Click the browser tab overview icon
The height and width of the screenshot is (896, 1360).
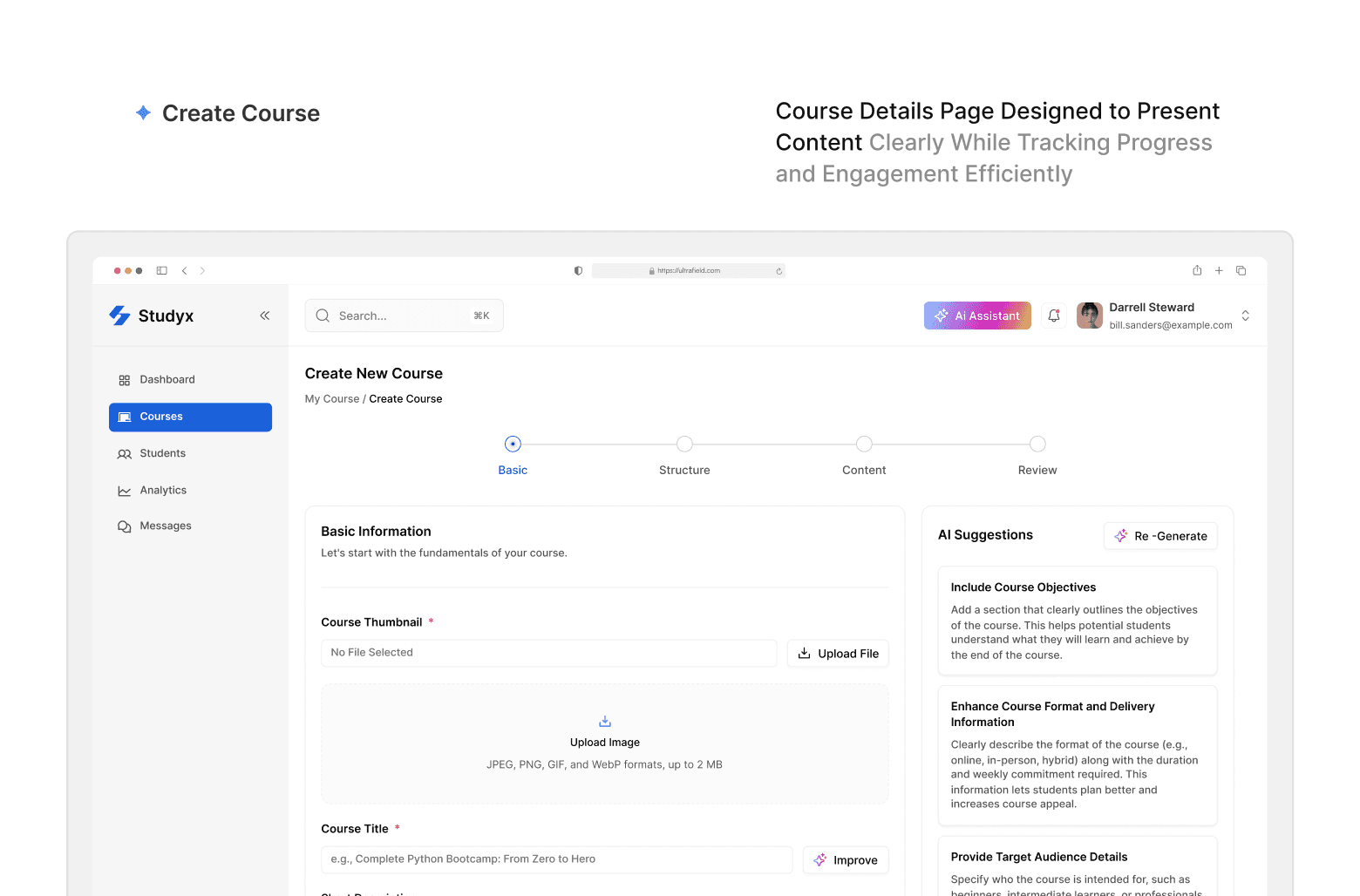pos(1241,271)
